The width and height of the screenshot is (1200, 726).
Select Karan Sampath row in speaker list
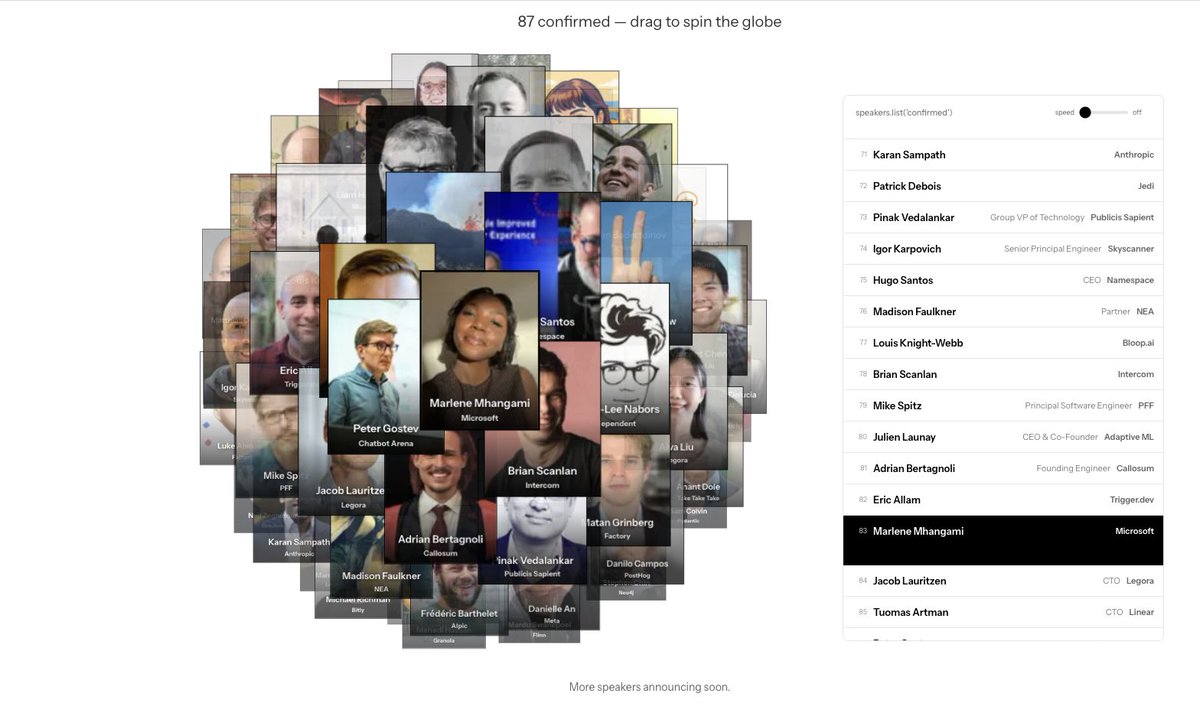point(1003,155)
